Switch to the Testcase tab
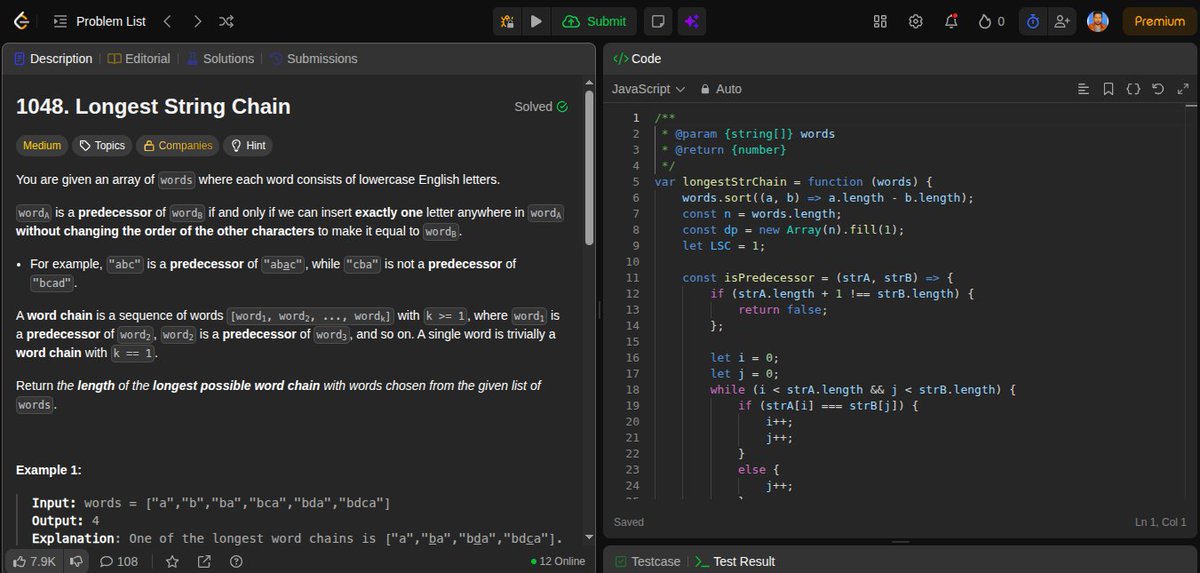The height and width of the screenshot is (573, 1200). point(647,562)
